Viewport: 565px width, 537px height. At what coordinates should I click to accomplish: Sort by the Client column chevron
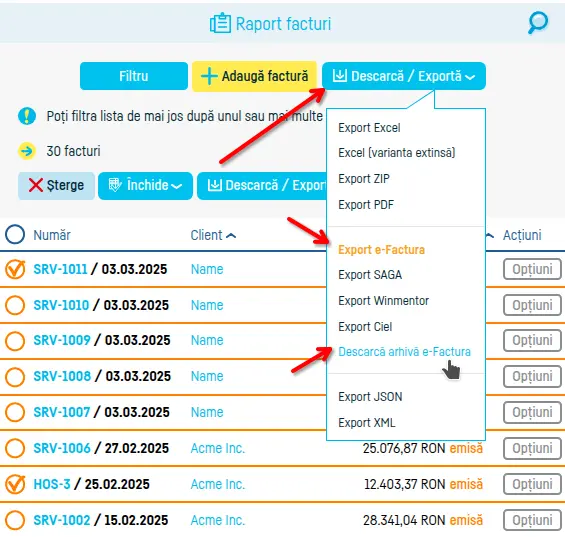click(231, 236)
